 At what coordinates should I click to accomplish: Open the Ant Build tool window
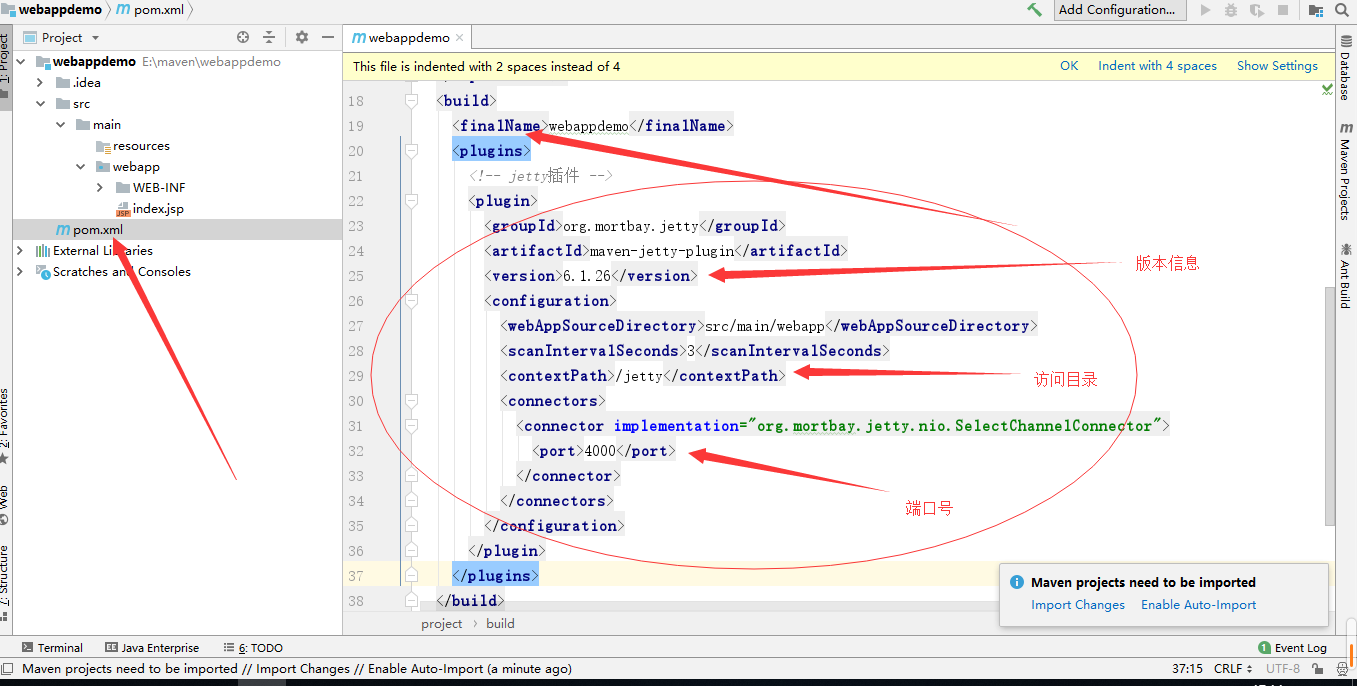pos(1346,274)
